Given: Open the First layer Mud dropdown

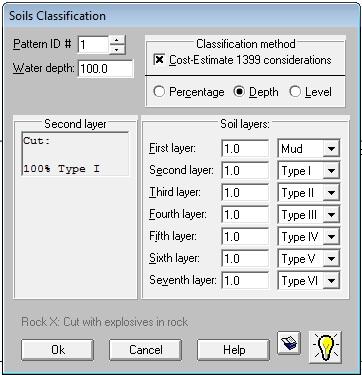Looking at the screenshot, I should 331,149.
